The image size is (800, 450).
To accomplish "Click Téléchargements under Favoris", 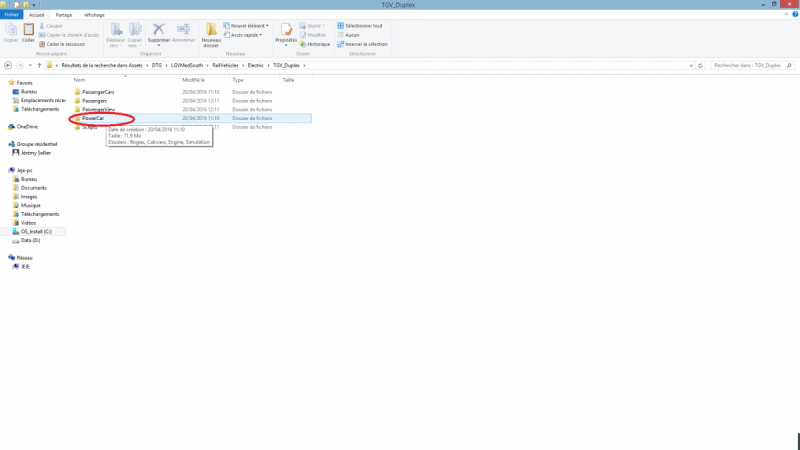I will pos(40,109).
